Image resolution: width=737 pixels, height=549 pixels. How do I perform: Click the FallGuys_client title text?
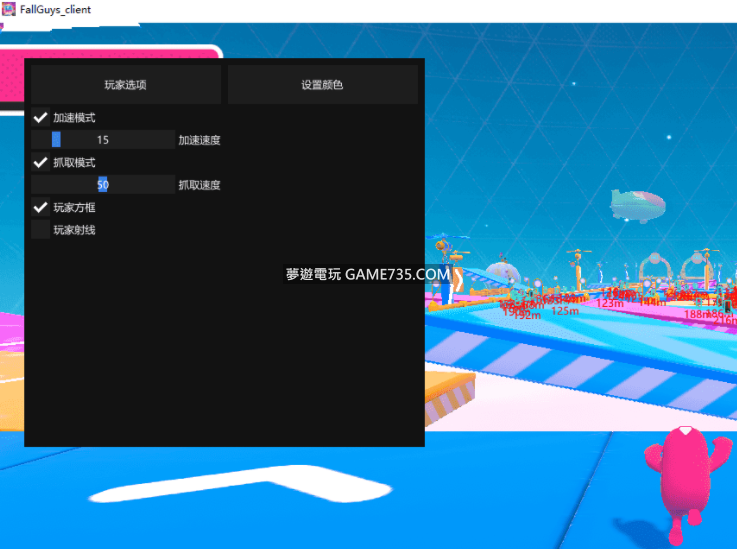[x=55, y=9]
